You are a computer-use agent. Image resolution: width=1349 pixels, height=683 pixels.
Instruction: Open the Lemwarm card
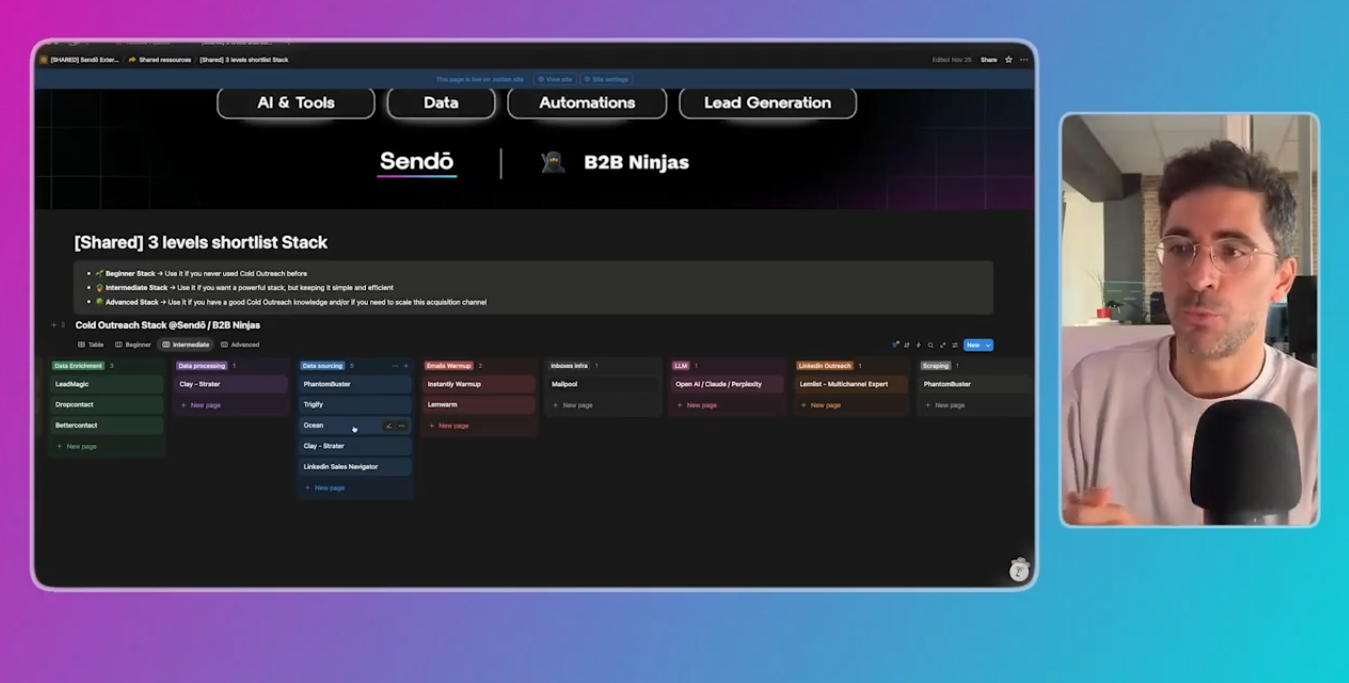pyautogui.click(x=479, y=405)
